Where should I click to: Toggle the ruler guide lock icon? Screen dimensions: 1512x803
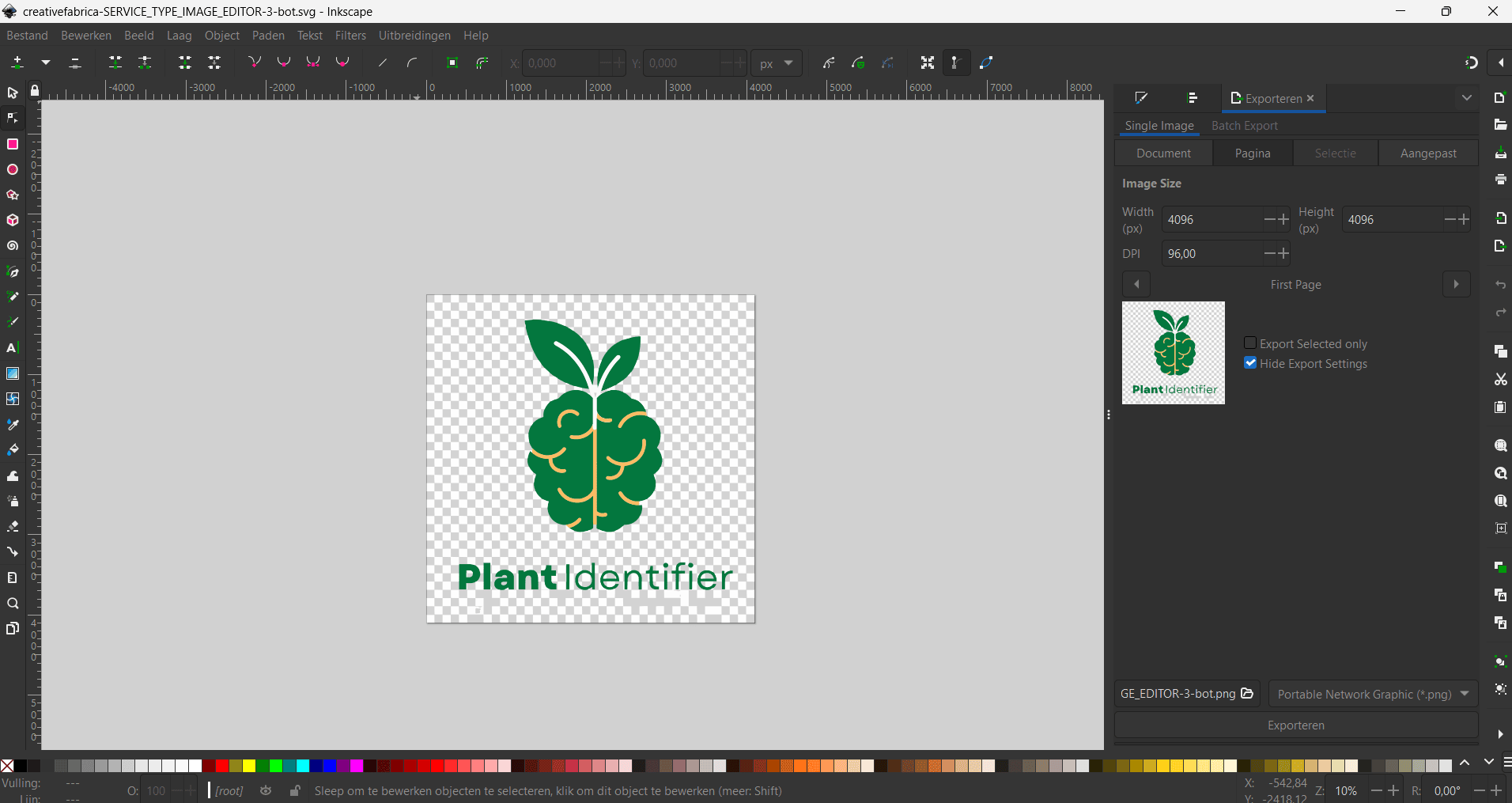pos(35,90)
